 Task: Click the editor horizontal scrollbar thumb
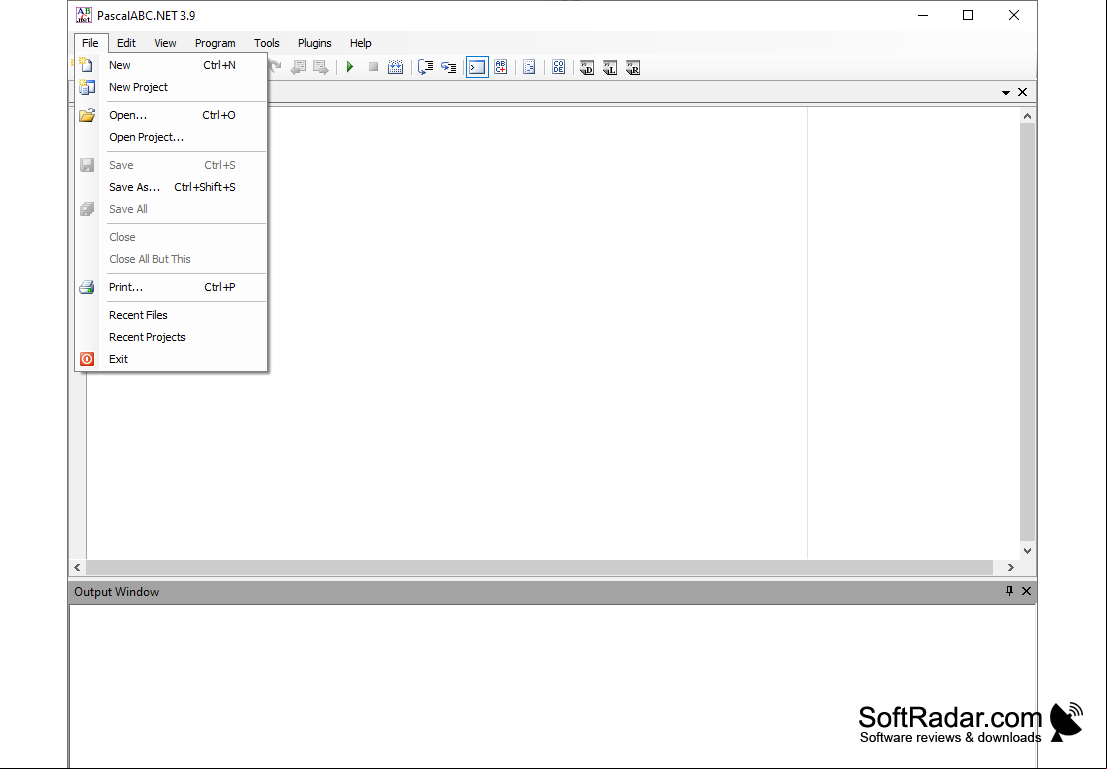[x=539, y=567]
